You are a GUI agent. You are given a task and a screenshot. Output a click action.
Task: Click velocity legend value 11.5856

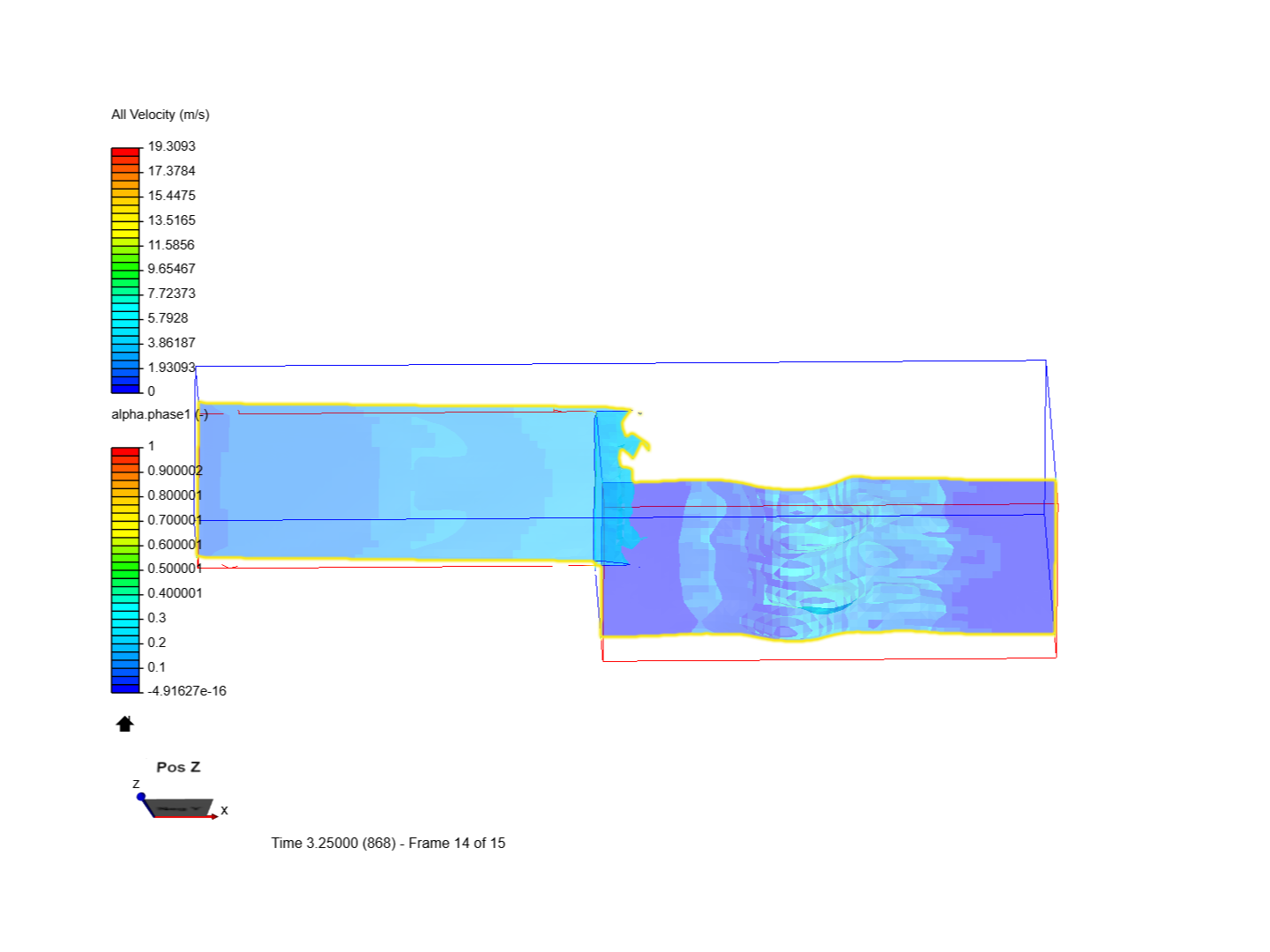click(171, 245)
